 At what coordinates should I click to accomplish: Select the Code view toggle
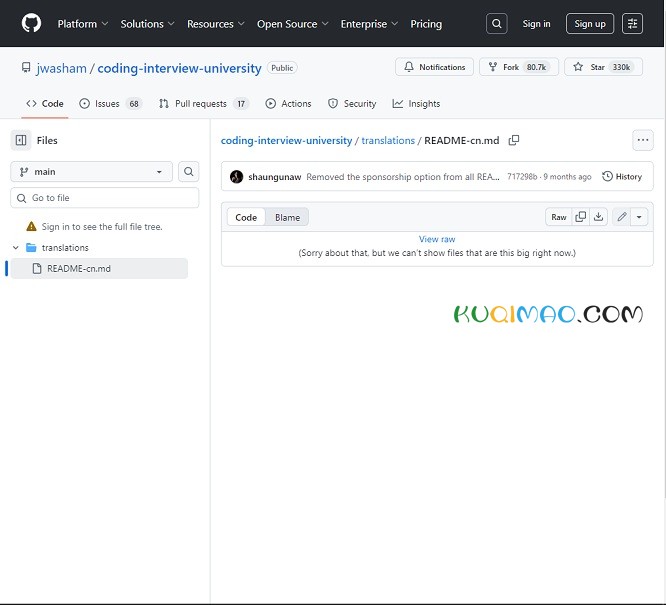[x=246, y=217]
